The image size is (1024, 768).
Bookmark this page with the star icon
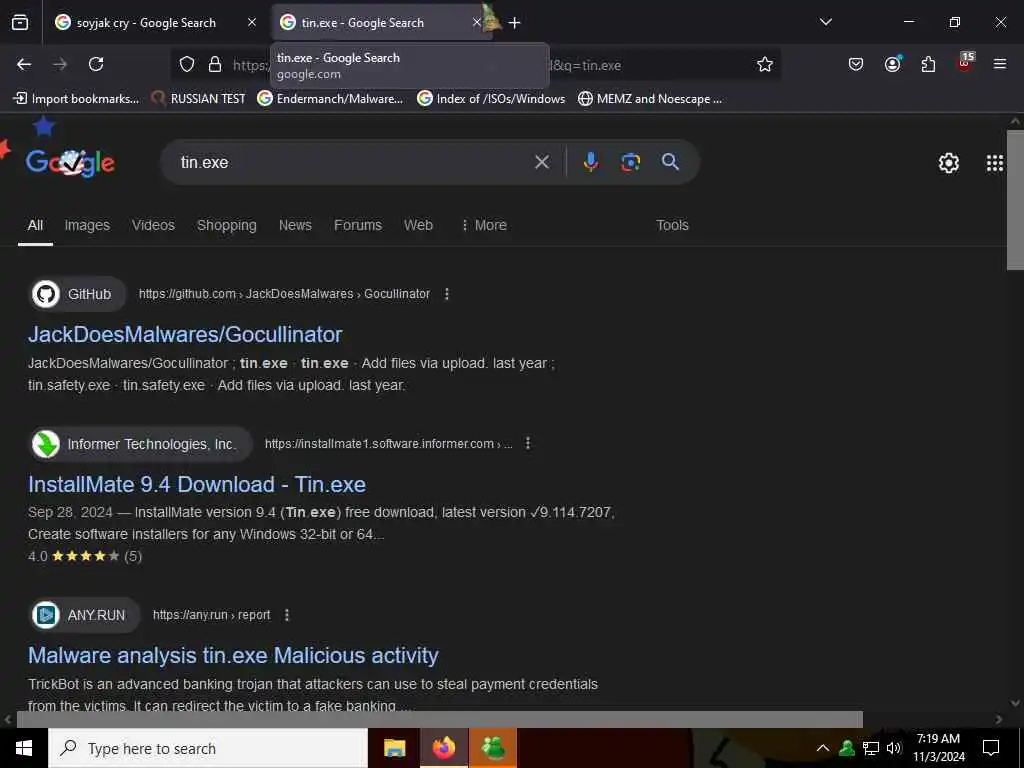coord(765,64)
